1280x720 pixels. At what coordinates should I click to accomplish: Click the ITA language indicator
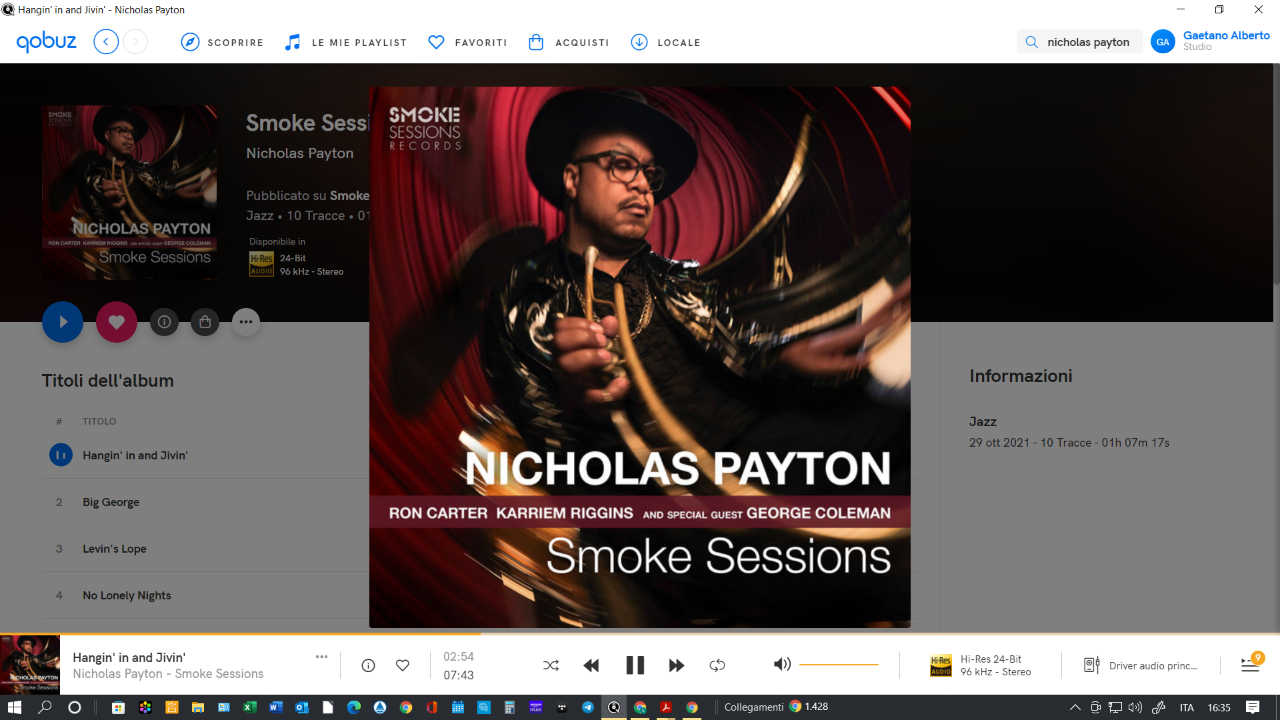click(1187, 707)
